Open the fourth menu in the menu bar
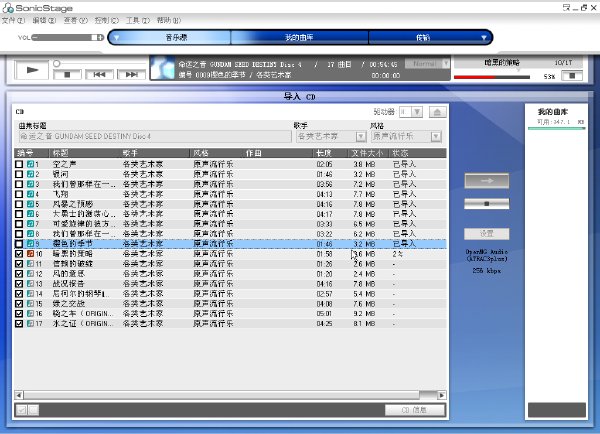The width and height of the screenshot is (600, 434). (x=107, y=20)
